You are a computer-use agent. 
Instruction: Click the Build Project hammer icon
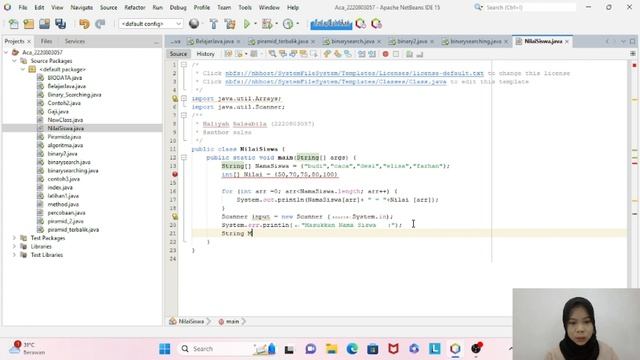click(213, 24)
